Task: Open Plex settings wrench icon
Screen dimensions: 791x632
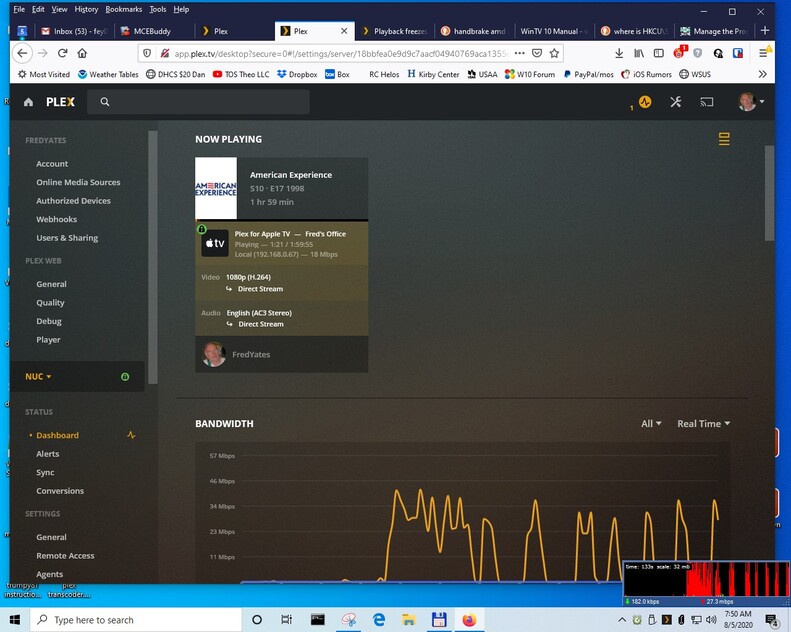Action: (x=675, y=102)
